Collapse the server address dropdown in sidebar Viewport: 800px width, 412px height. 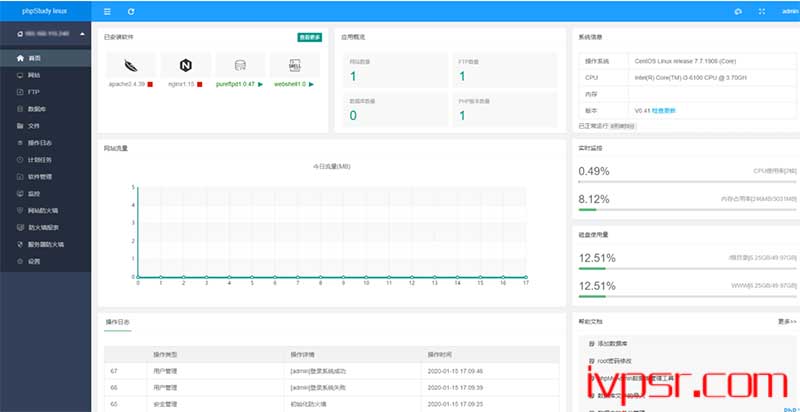coord(83,34)
